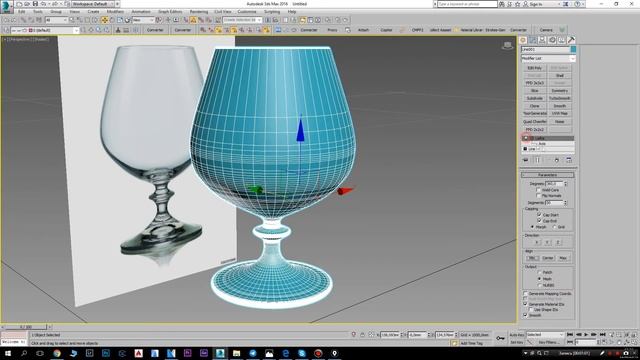Toggle the Lathe modifier light bulb
Image resolution: width=640 pixels, height=360 pixels.
(x=526, y=138)
